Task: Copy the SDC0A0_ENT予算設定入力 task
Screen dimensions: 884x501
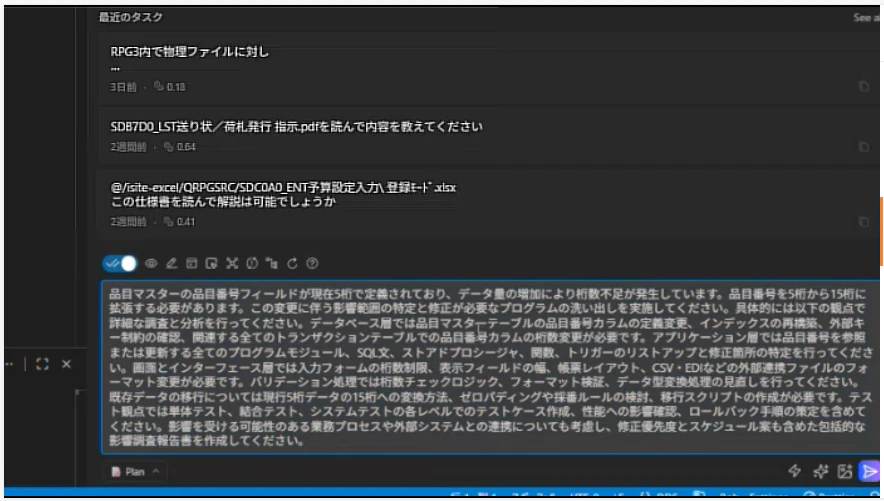Action: coord(864,221)
